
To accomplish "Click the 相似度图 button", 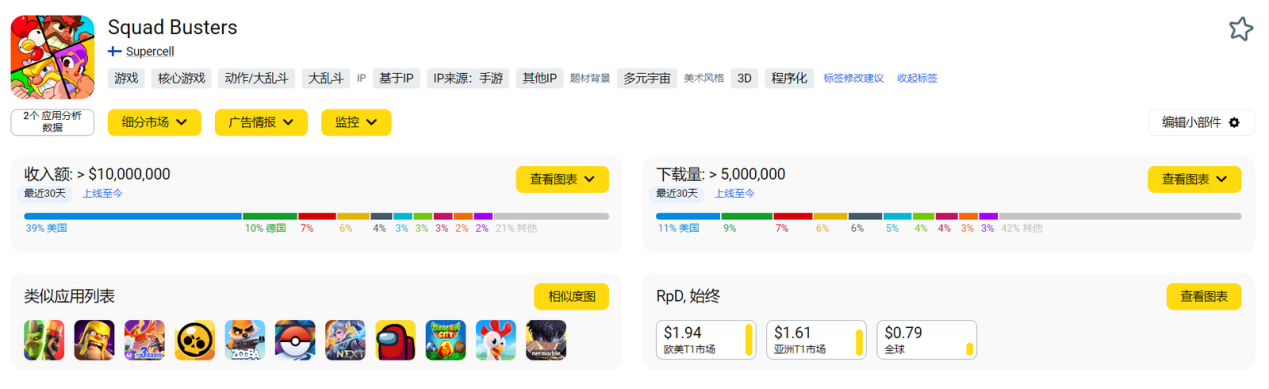I will pos(571,297).
